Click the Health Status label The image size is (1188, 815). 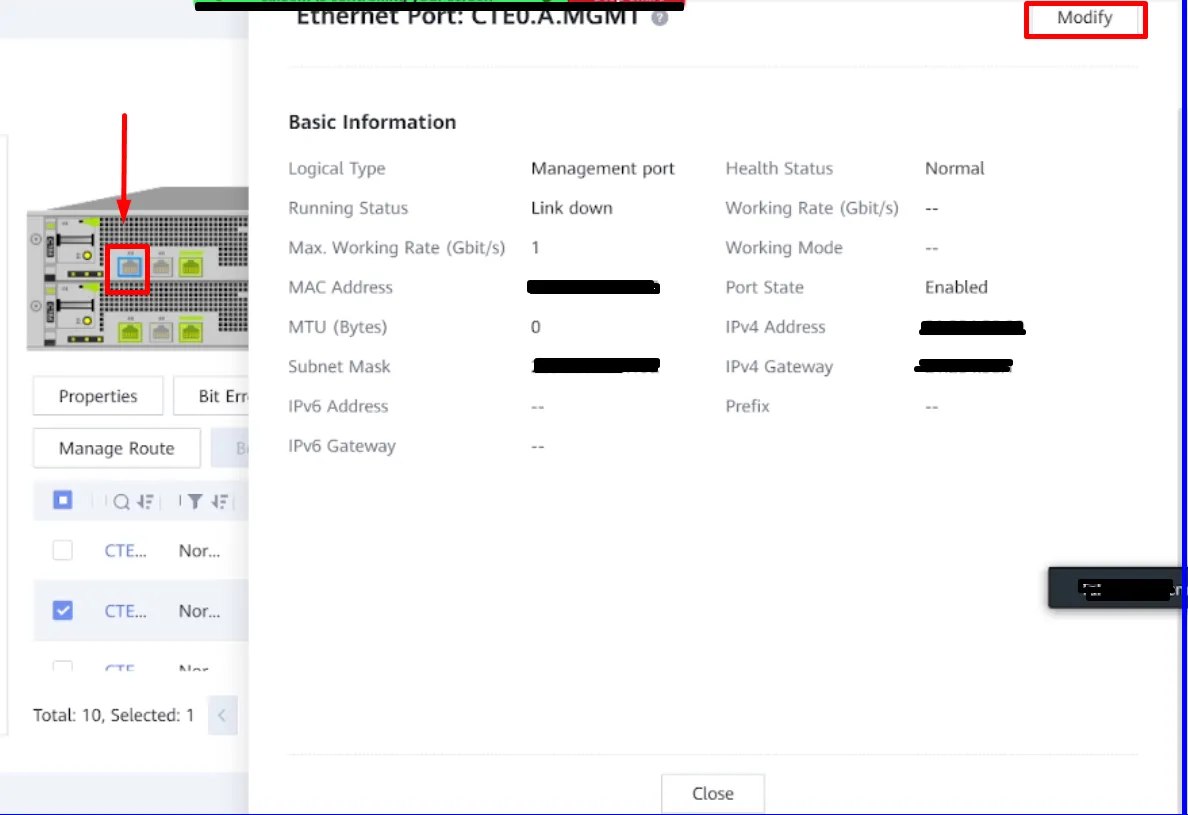(x=779, y=168)
